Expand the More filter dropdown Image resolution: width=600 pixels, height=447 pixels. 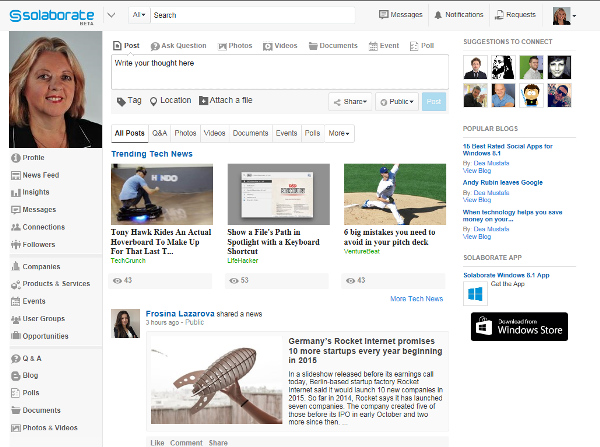coord(339,133)
